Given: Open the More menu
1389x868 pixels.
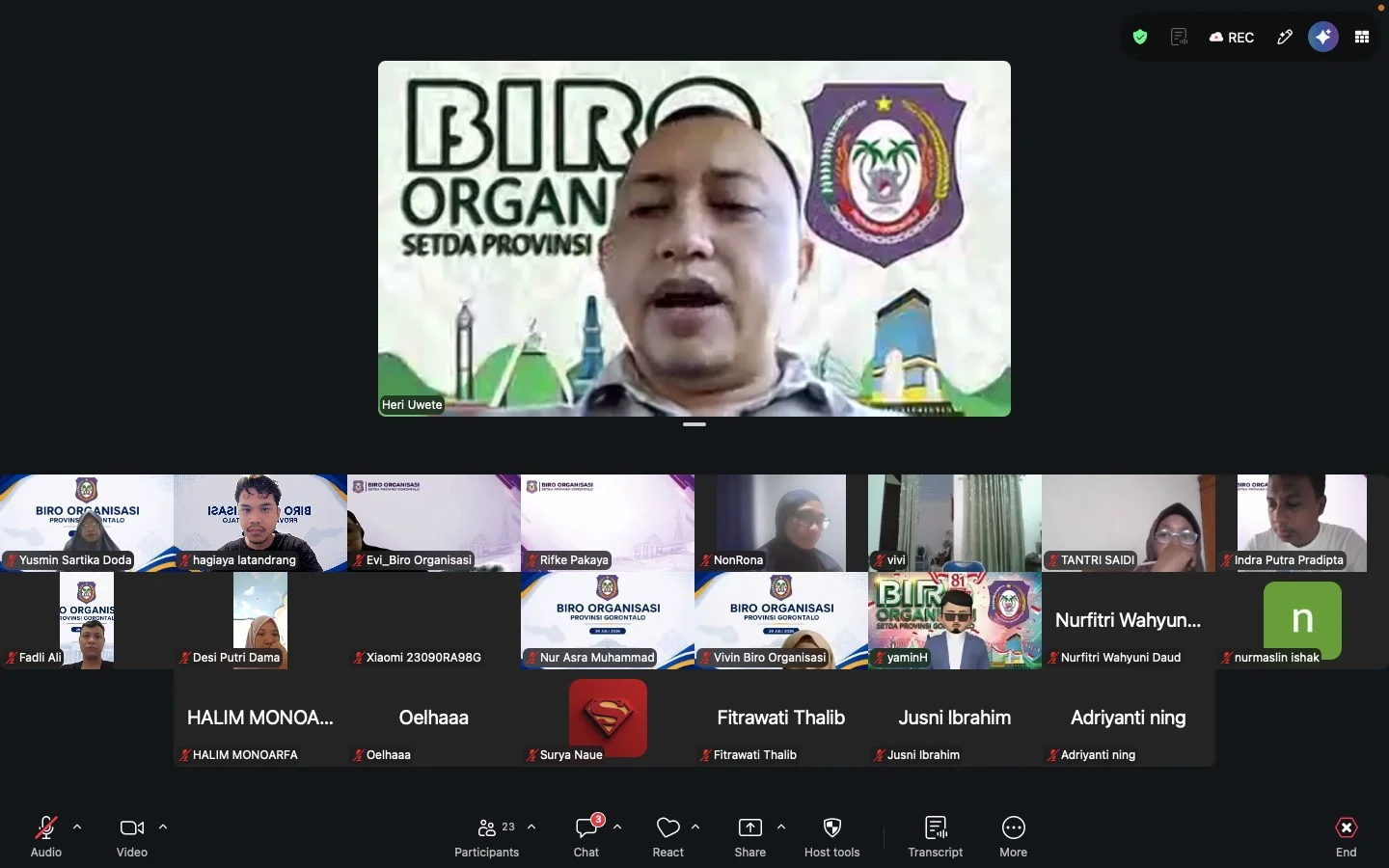Looking at the screenshot, I should click(x=1013, y=837).
